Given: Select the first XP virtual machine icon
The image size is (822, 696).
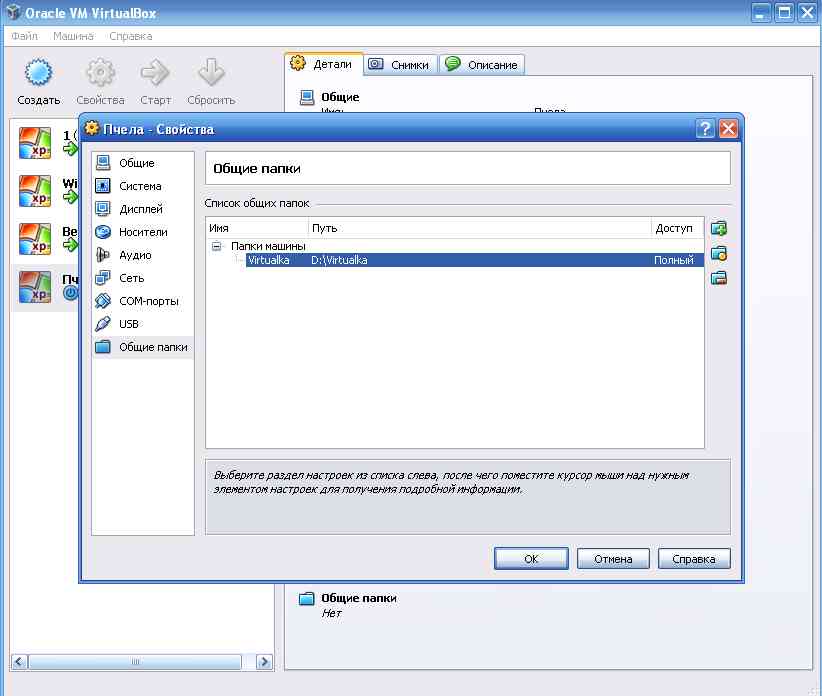Looking at the screenshot, I should (35, 143).
